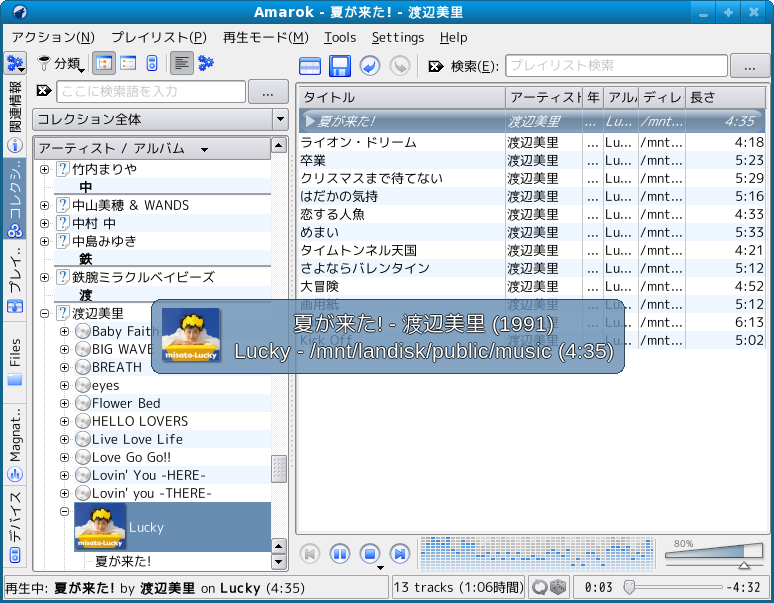Open the Help menu

(x=453, y=38)
